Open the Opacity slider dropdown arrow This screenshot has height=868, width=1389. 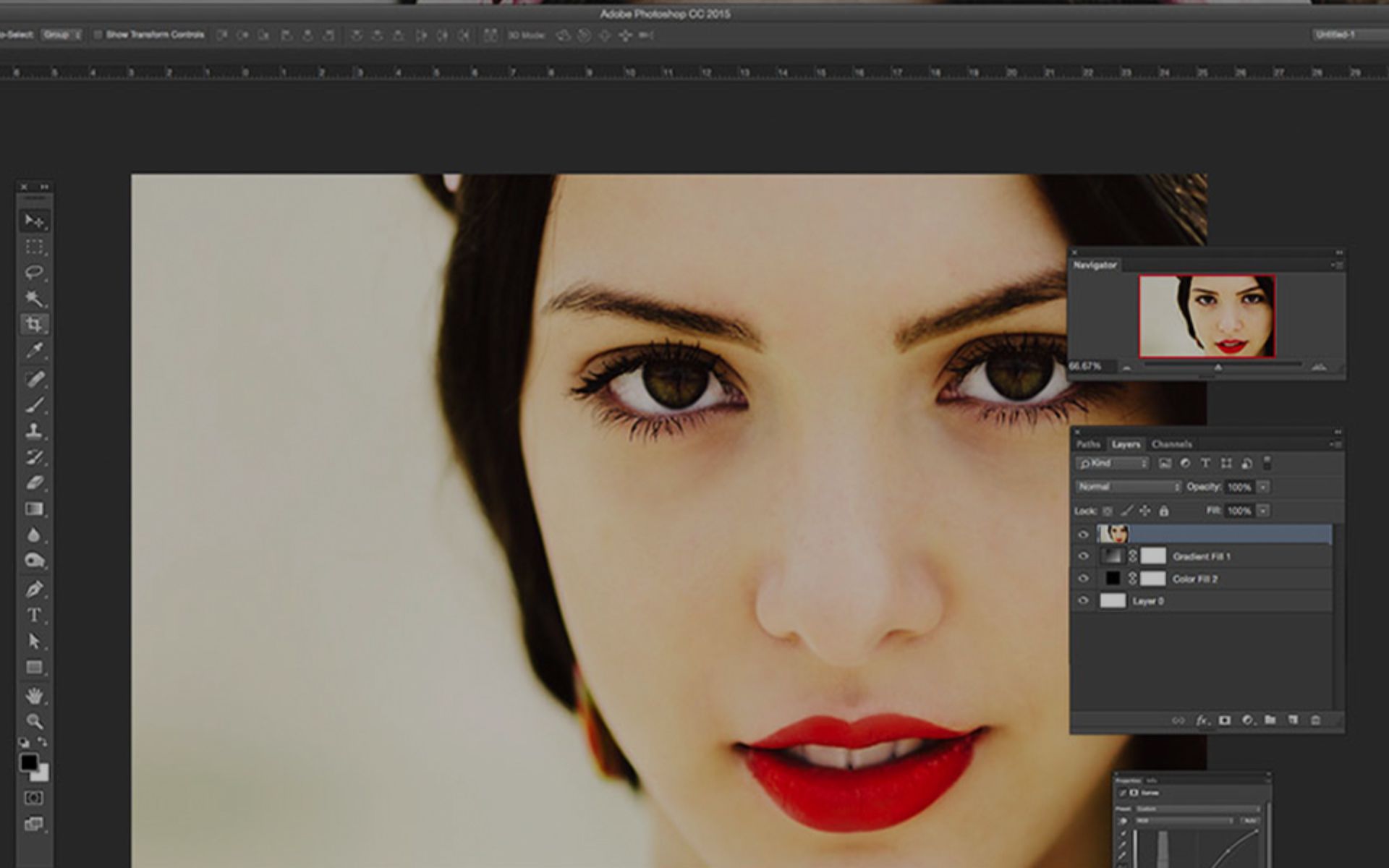coord(1263,488)
